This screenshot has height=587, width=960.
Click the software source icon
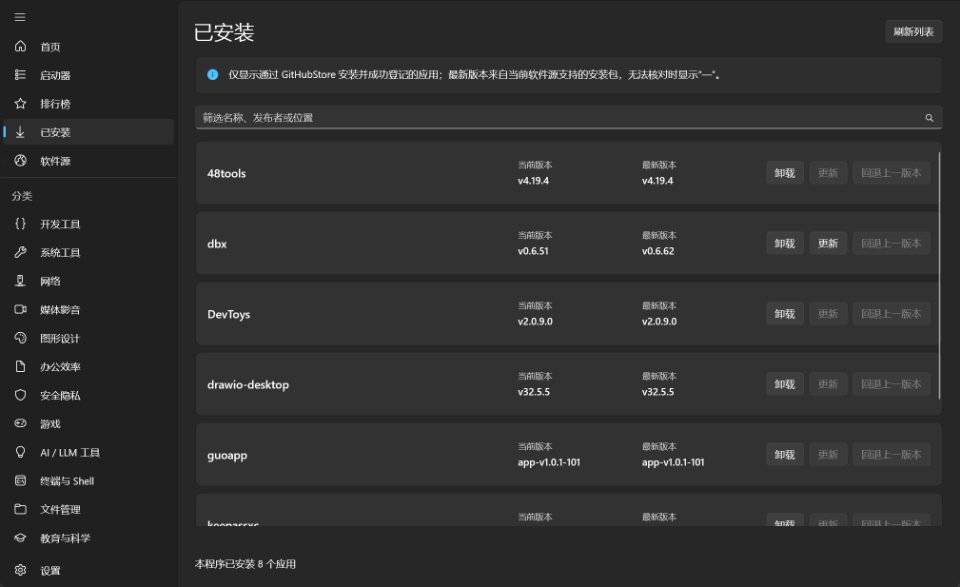[x=20, y=160]
